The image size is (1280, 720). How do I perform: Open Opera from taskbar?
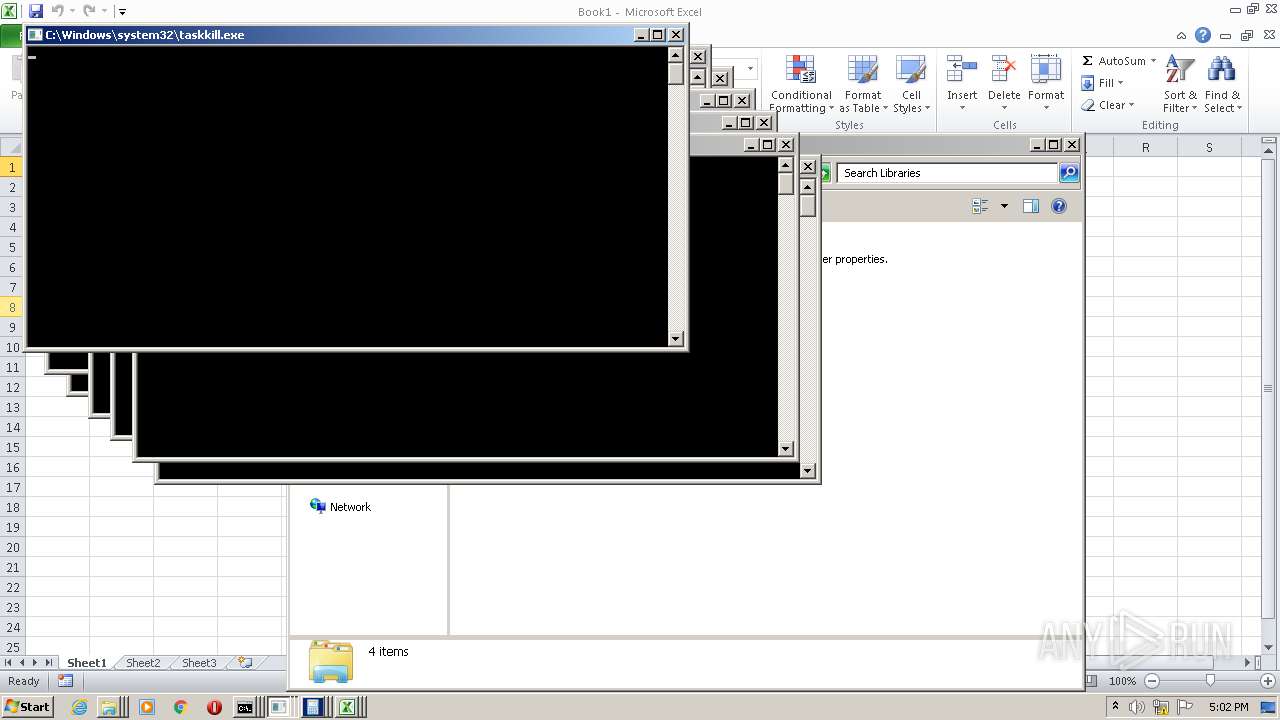click(x=214, y=707)
